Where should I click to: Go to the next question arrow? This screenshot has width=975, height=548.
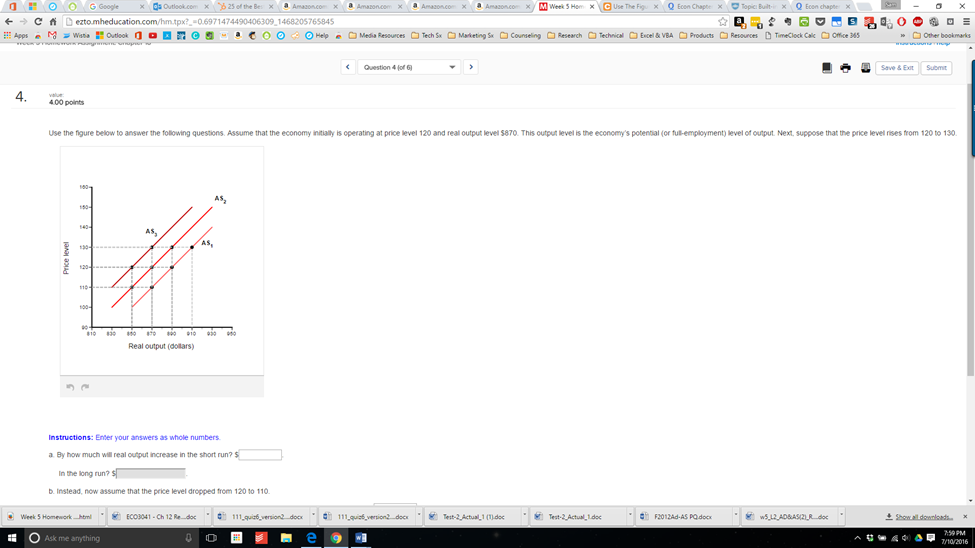(x=471, y=67)
